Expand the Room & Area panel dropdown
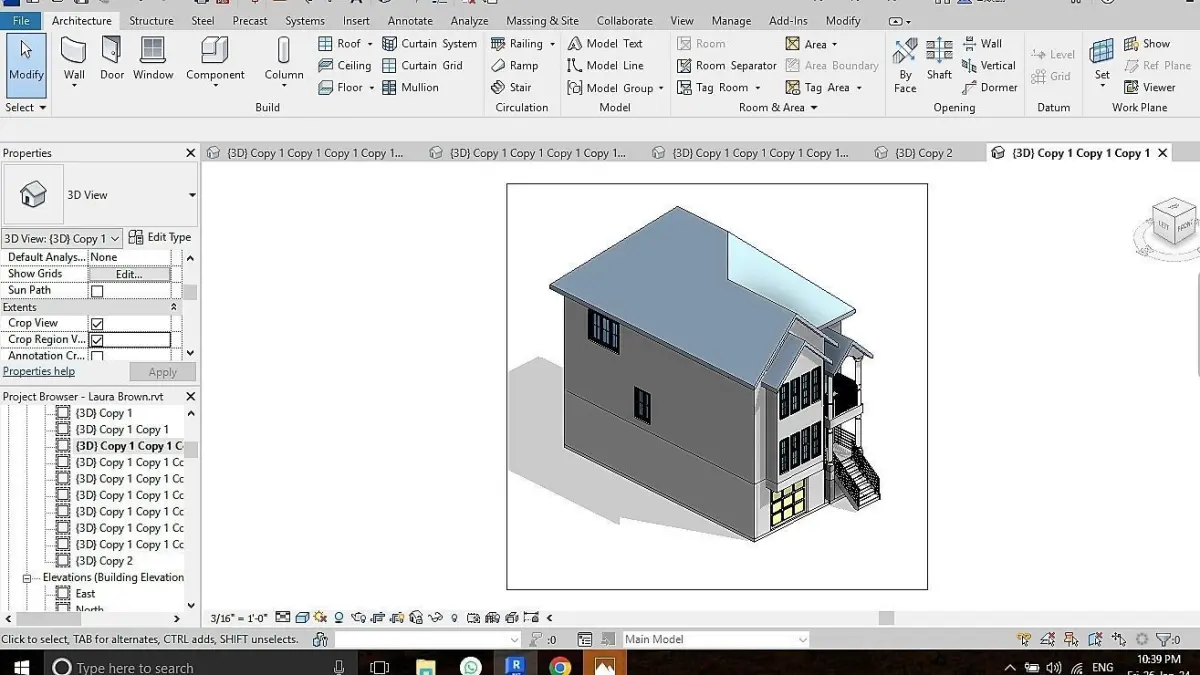 (x=778, y=107)
